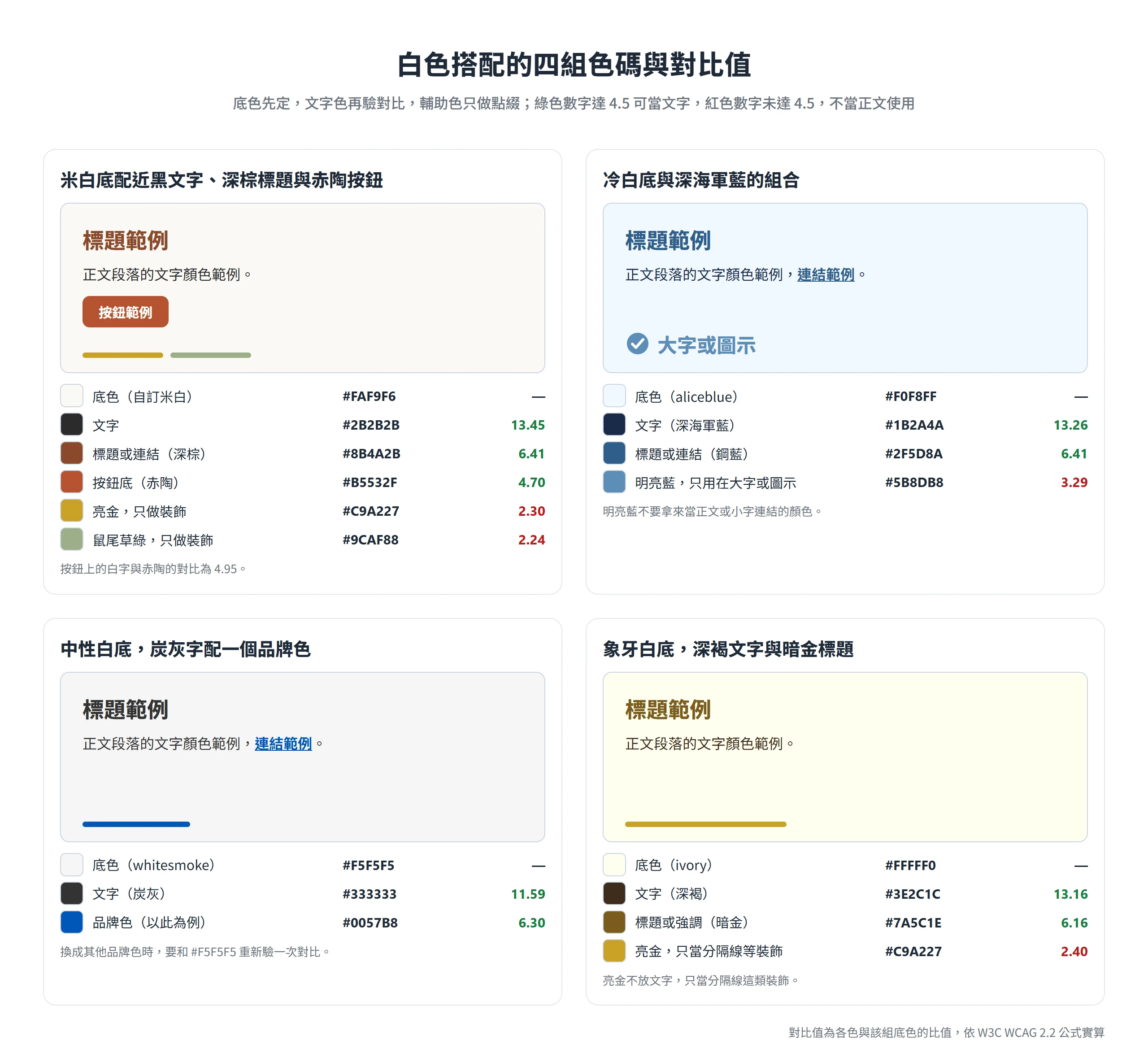Click the contrast value 13.45

[528, 425]
